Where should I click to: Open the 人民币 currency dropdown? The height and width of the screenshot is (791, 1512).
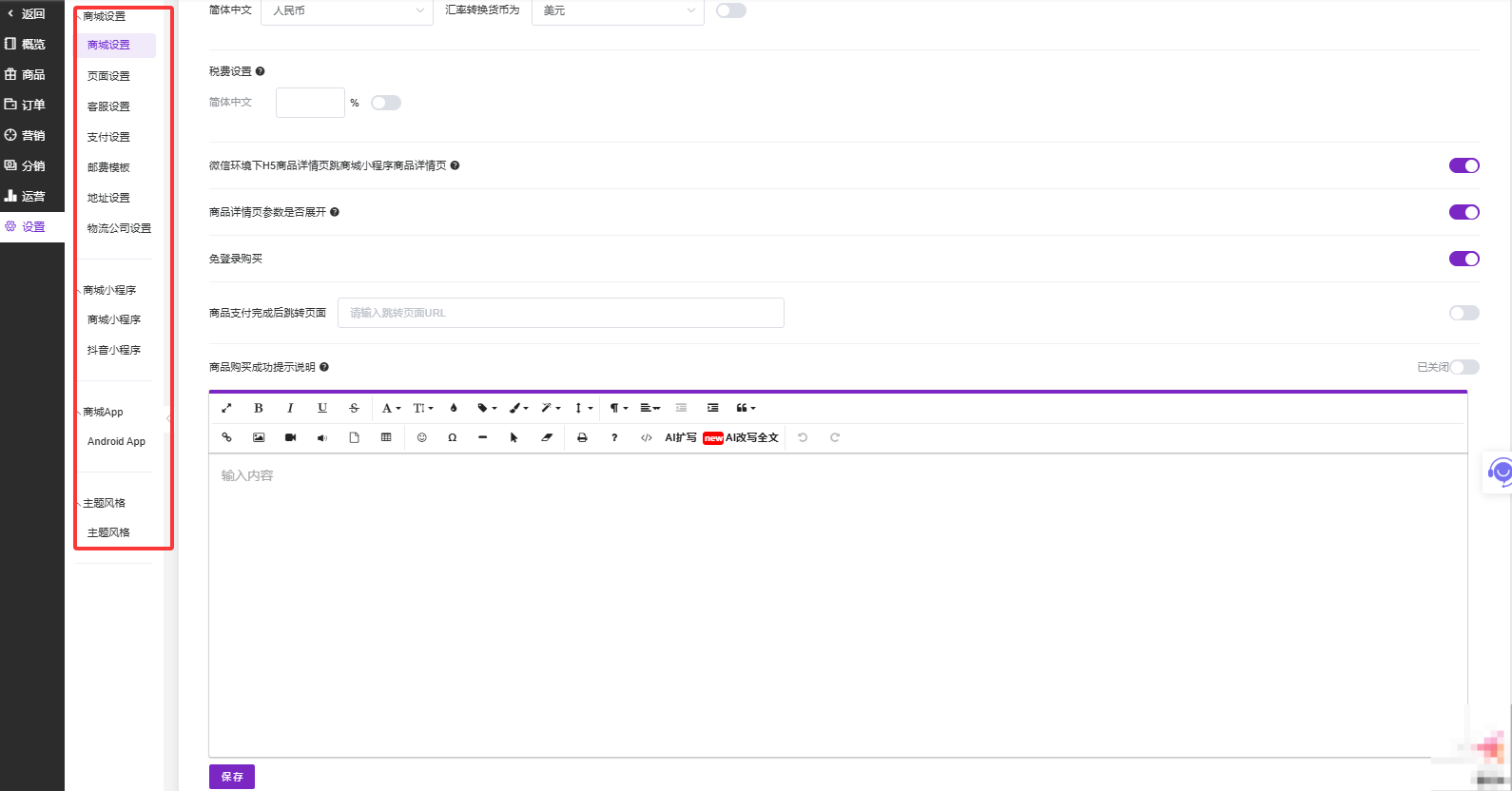pyautogui.click(x=347, y=10)
